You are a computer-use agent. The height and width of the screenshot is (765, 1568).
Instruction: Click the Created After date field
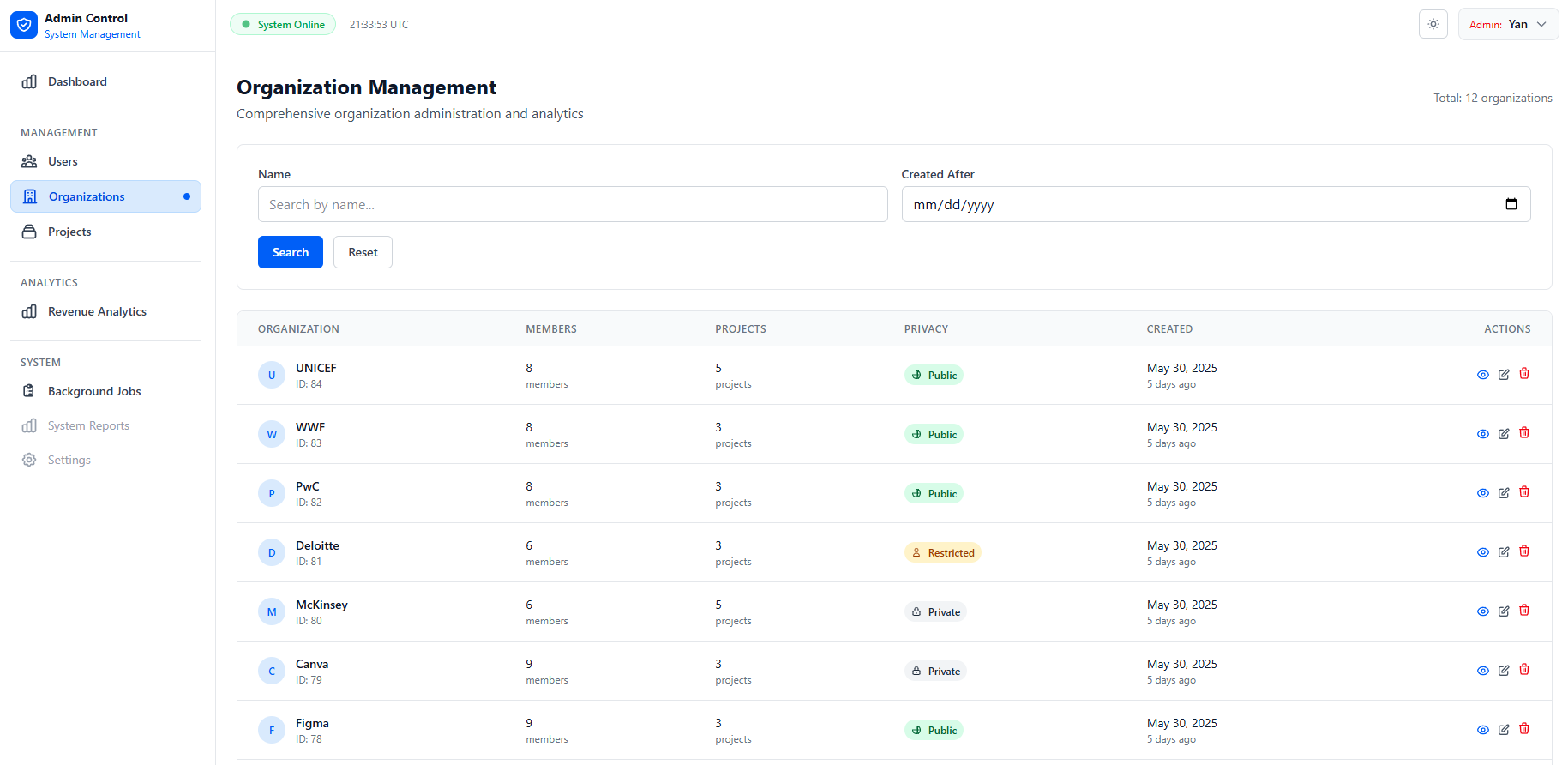(1200, 205)
